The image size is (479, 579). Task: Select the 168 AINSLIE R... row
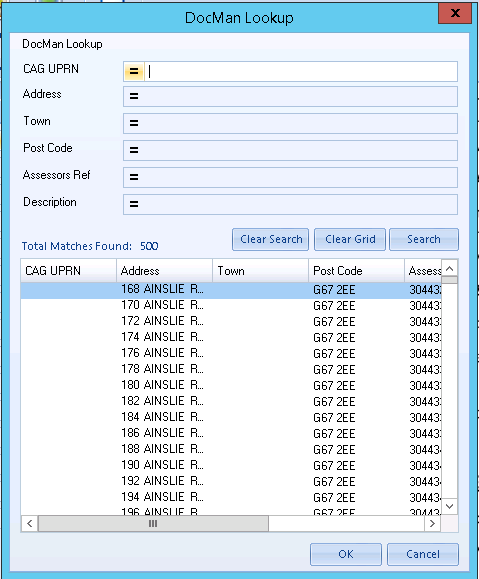(x=231, y=290)
